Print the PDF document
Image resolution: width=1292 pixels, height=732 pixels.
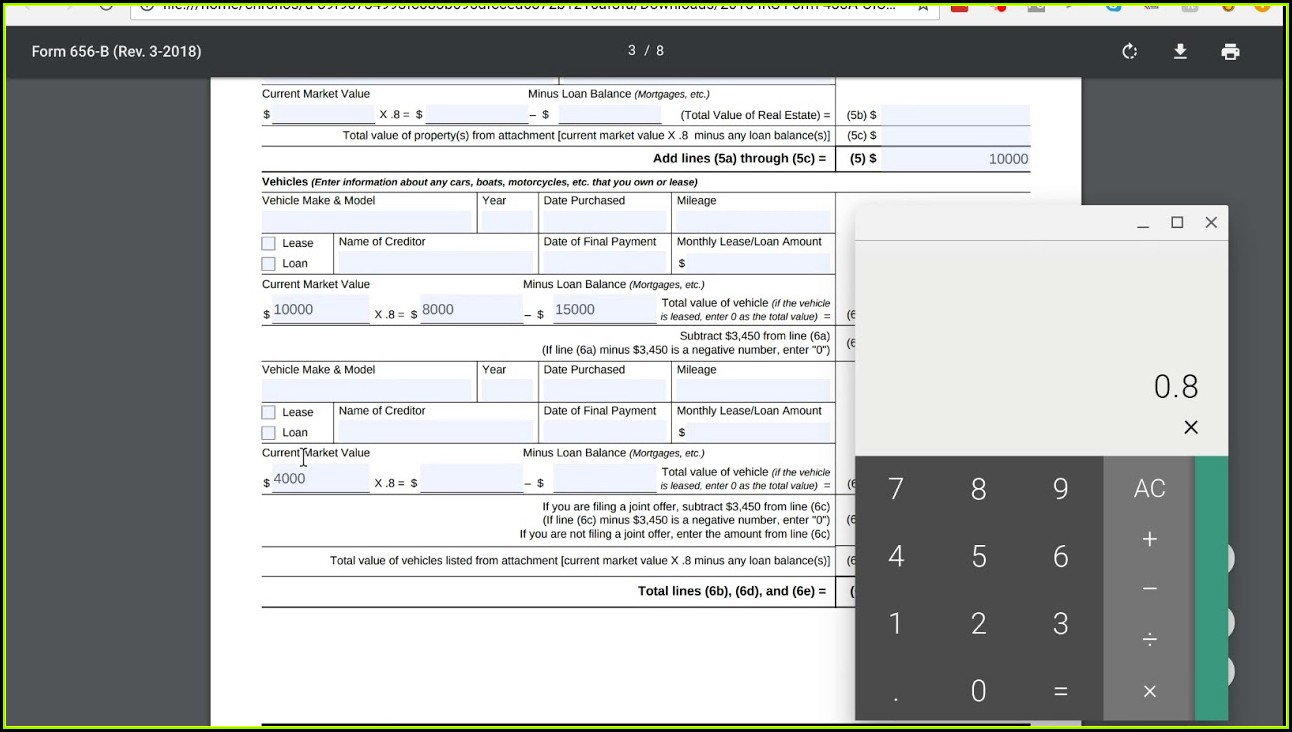1230,52
